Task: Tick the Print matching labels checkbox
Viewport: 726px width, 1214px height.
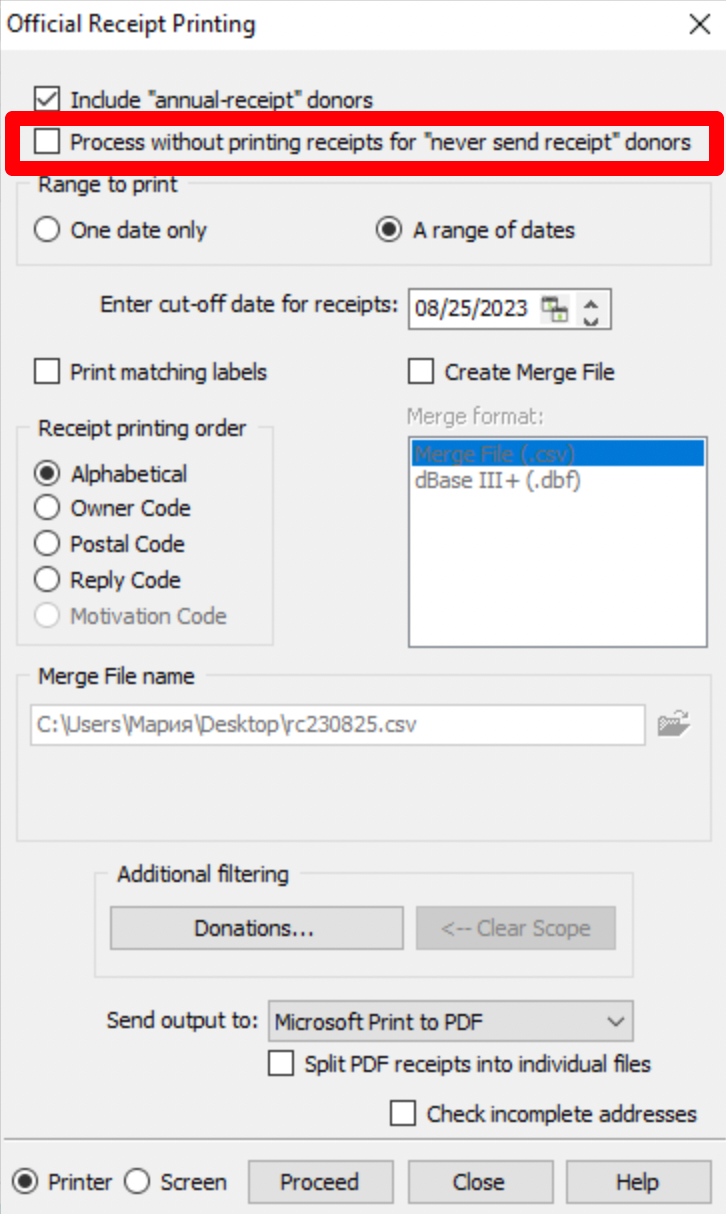Action: [47, 373]
